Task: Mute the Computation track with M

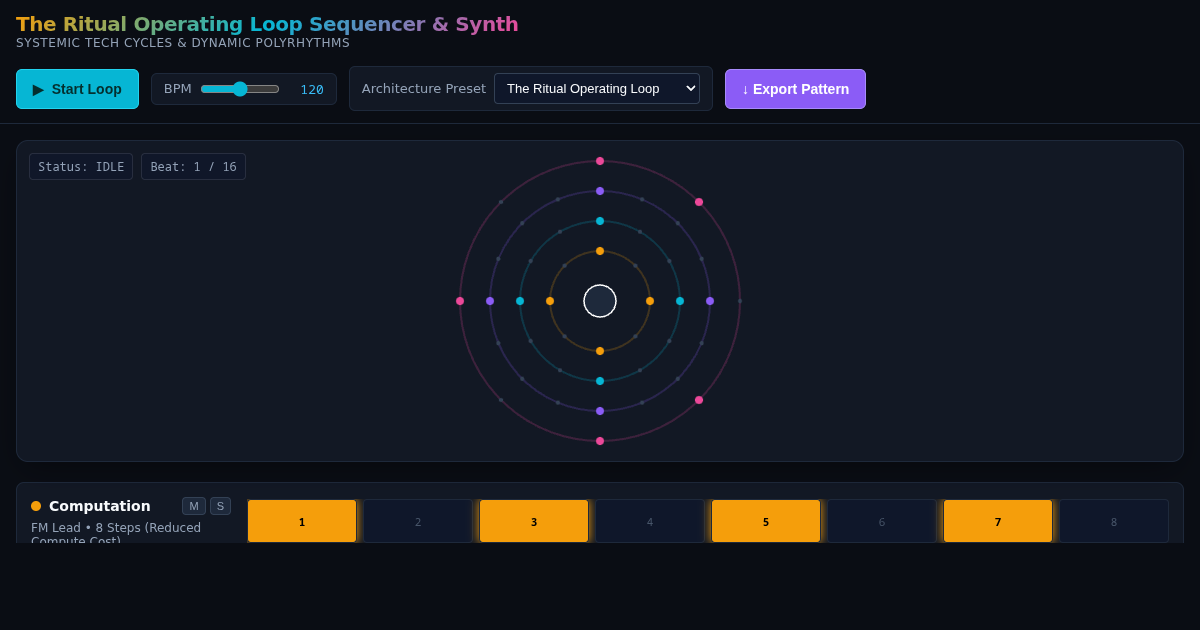Action: click(194, 506)
